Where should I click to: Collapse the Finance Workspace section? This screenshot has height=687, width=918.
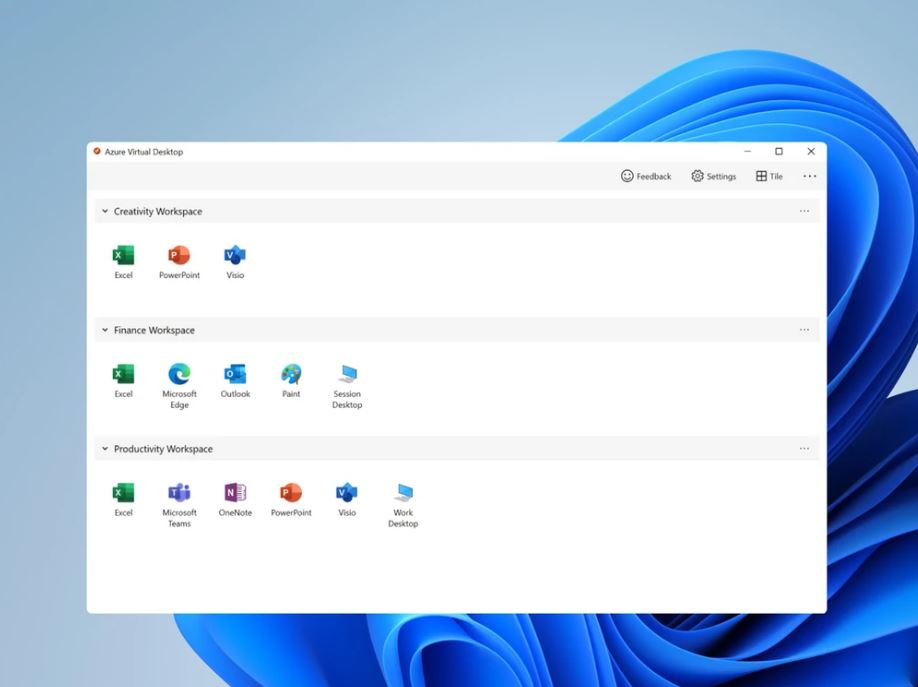105,330
